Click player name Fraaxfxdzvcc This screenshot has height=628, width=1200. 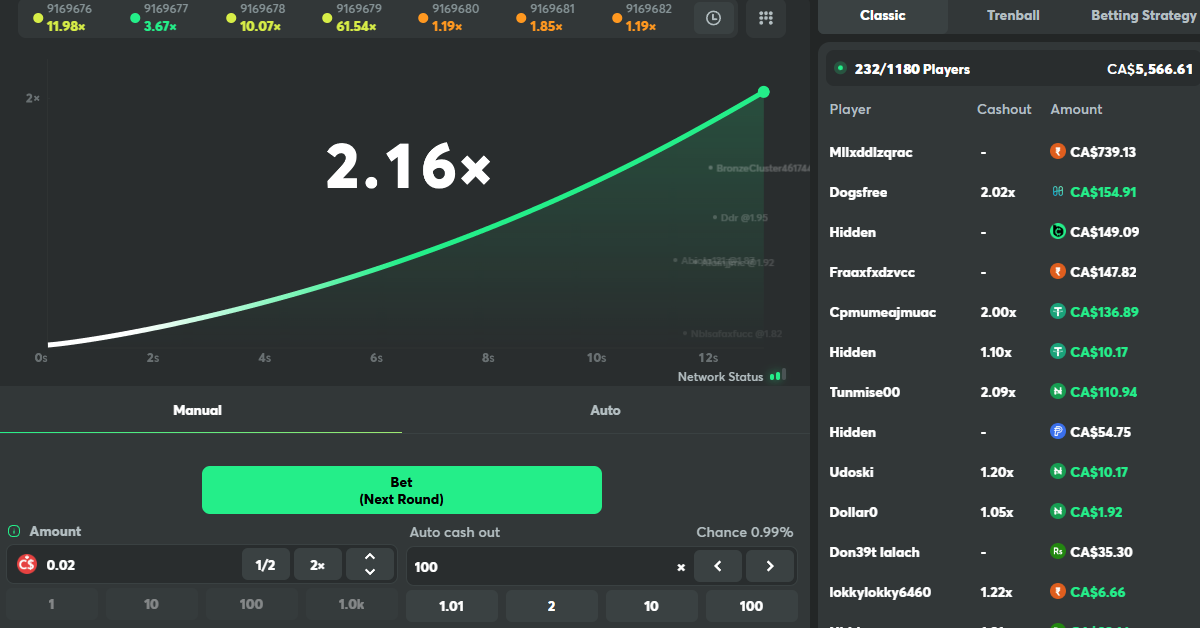[872, 272]
